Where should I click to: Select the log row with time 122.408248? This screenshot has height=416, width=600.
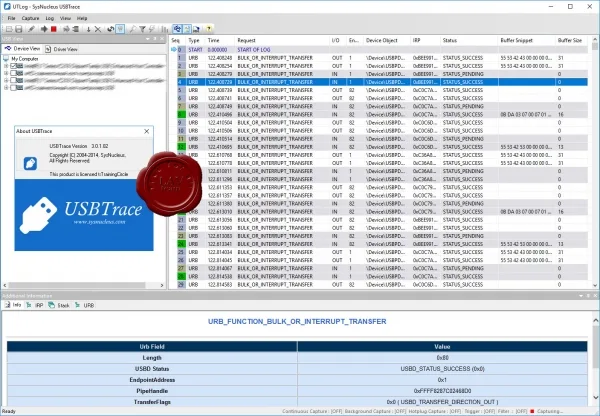click(x=379, y=58)
